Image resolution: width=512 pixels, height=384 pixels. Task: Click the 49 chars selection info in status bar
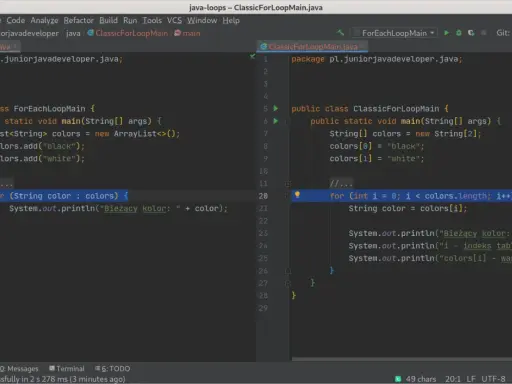pyautogui.click(x=421, y=379)
